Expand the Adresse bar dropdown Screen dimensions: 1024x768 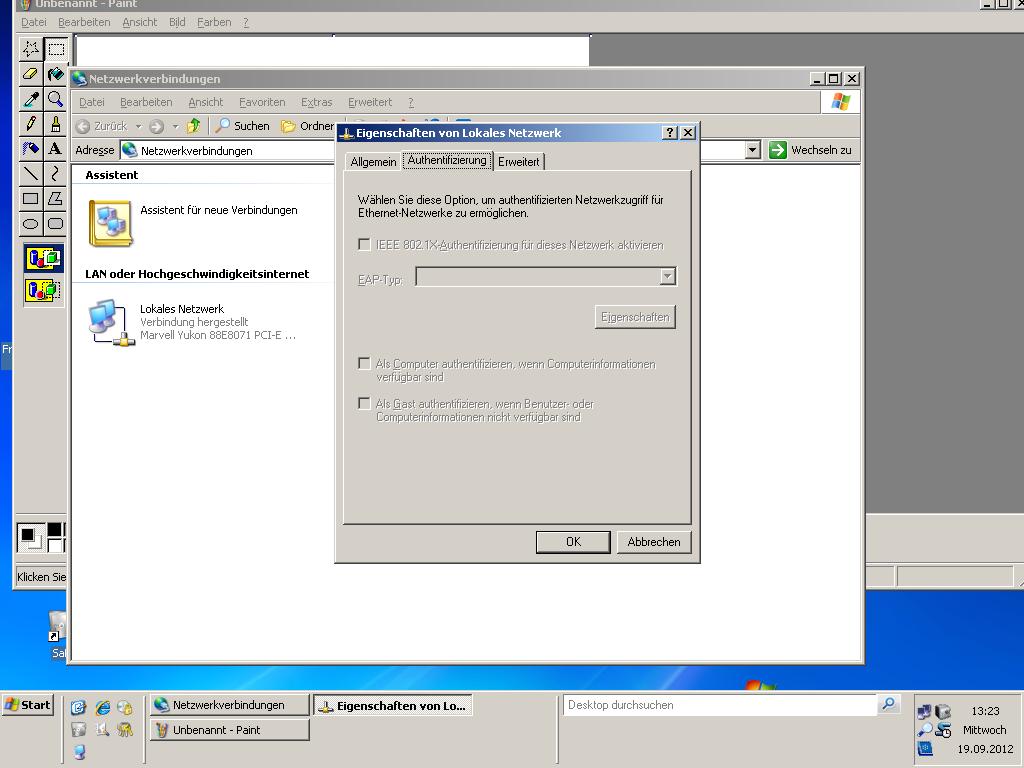tap(753, 150)
